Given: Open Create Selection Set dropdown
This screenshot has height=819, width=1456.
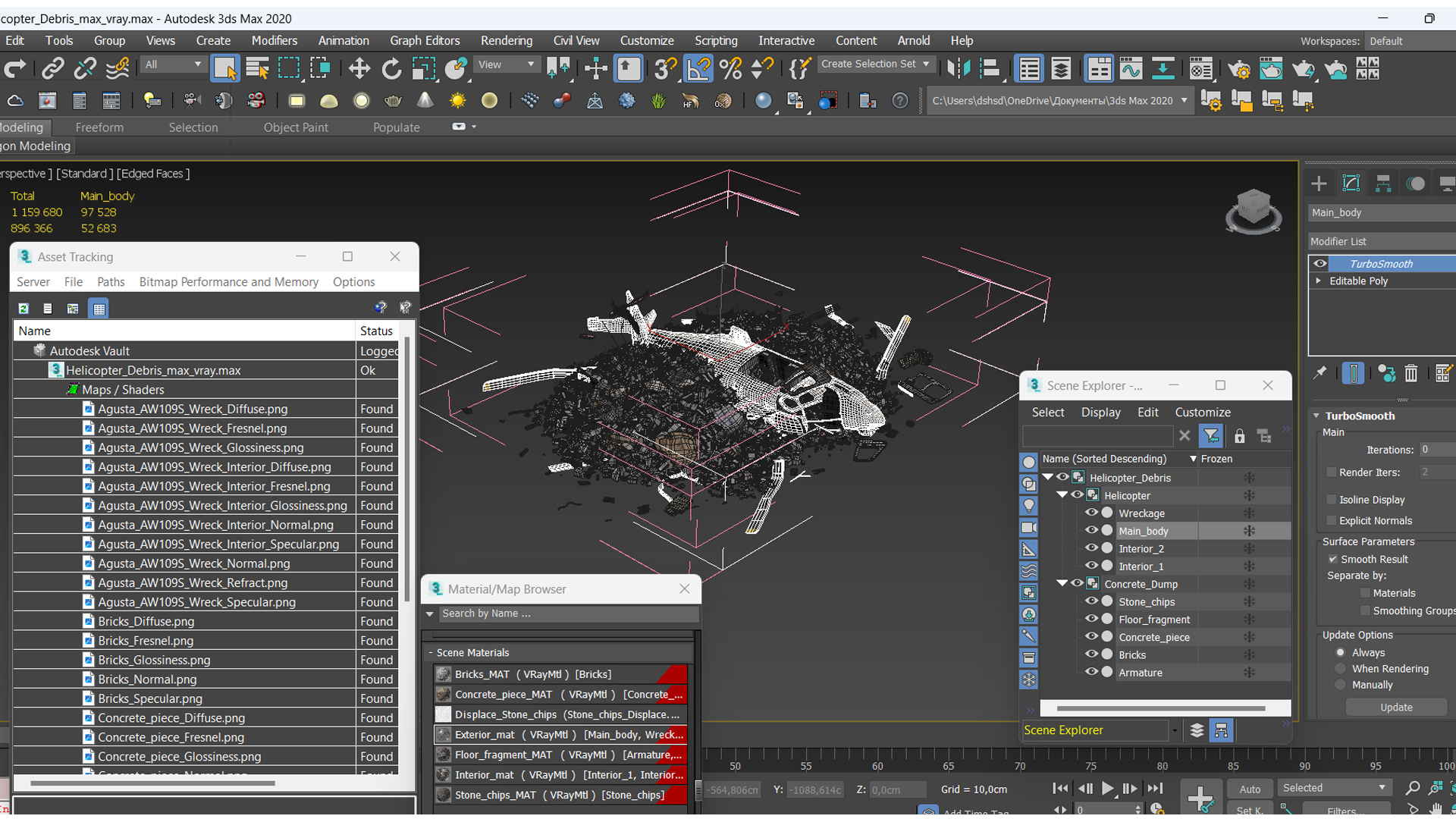Looking at the screenshot, I should pyautogui.click(x=876, y=64).
